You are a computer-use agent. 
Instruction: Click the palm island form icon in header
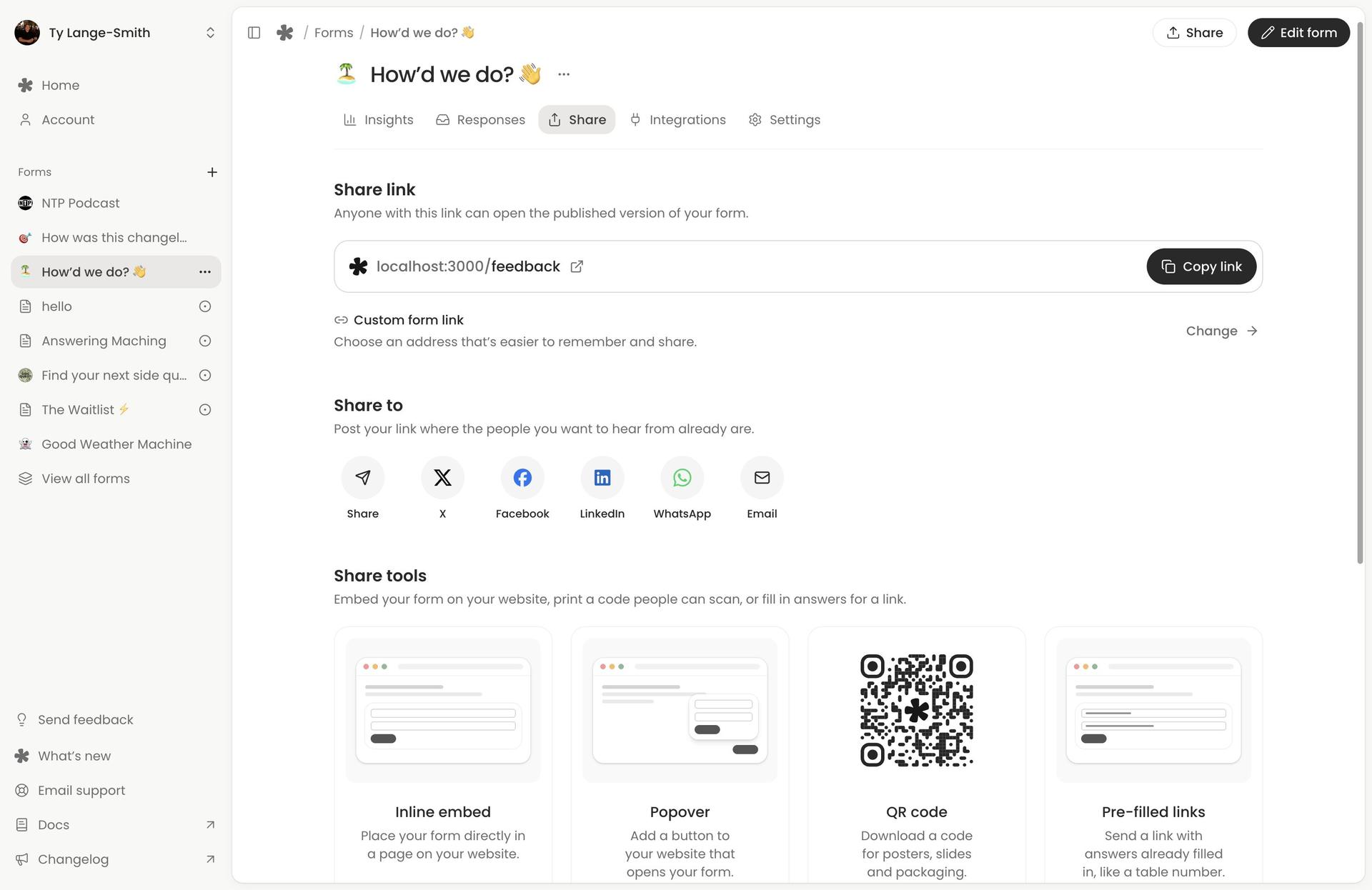[x=347, y=74]
